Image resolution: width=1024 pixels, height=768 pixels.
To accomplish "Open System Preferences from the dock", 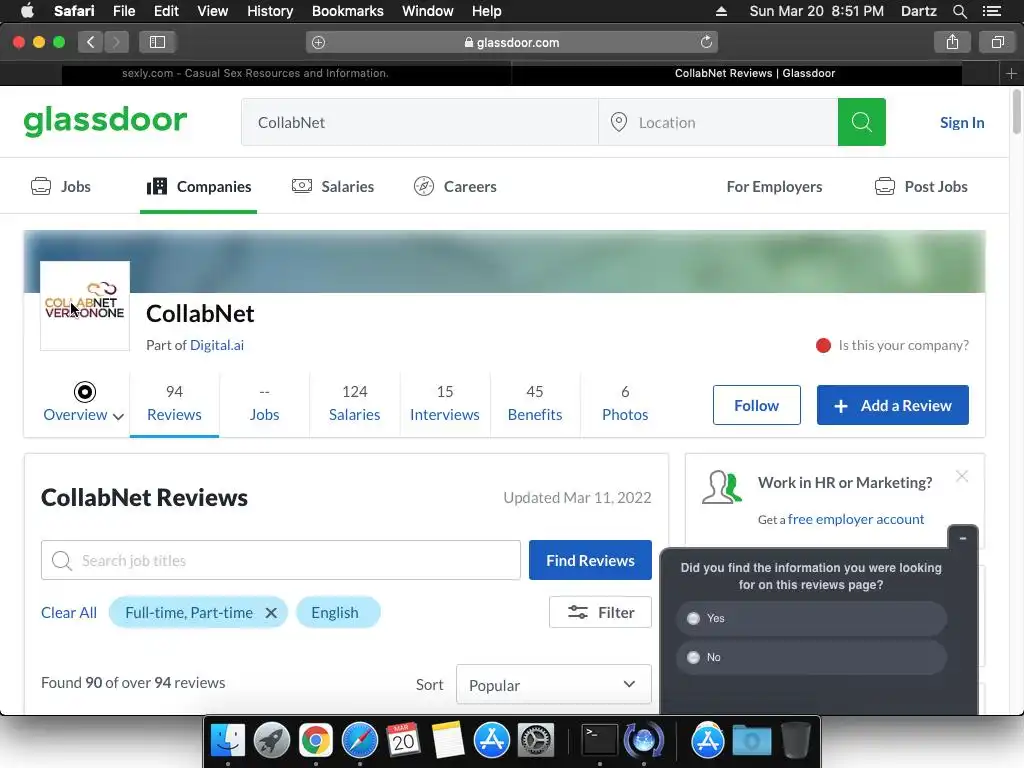I will click(x=536, y=741).
